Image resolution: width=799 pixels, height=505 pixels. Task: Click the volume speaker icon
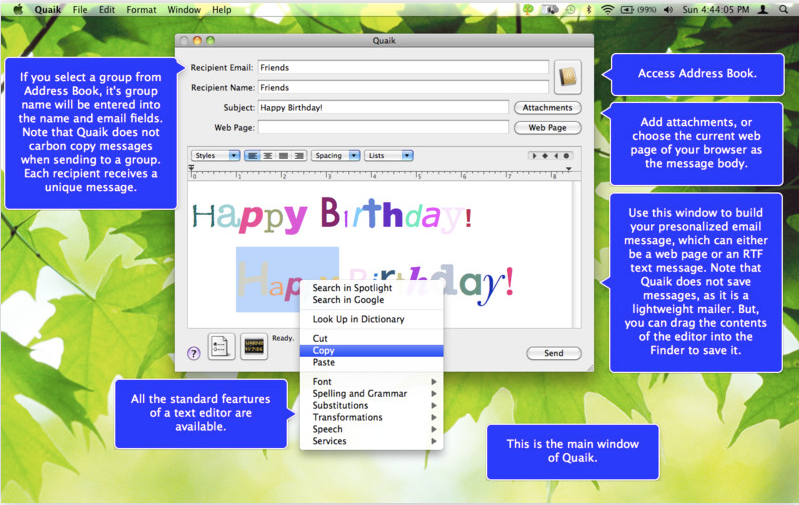(x=668, y=10)
